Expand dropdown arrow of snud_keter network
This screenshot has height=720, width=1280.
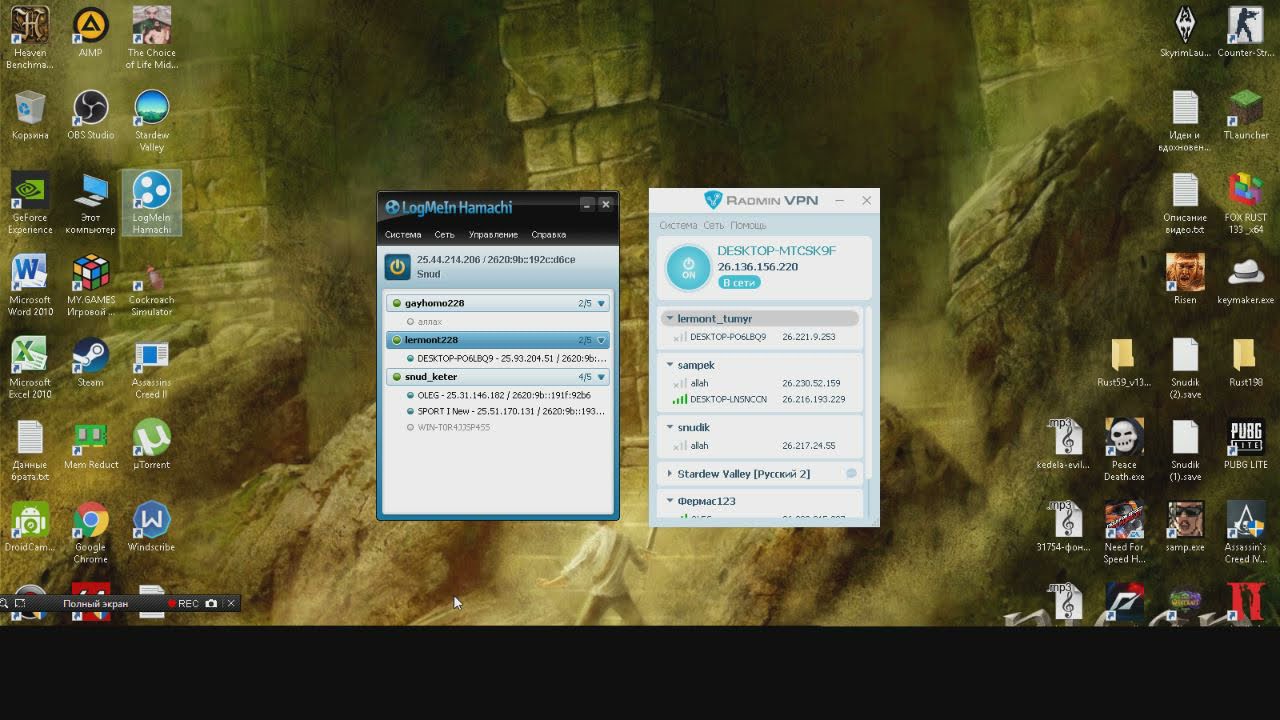pyautogui.click(x=601, y=377)
